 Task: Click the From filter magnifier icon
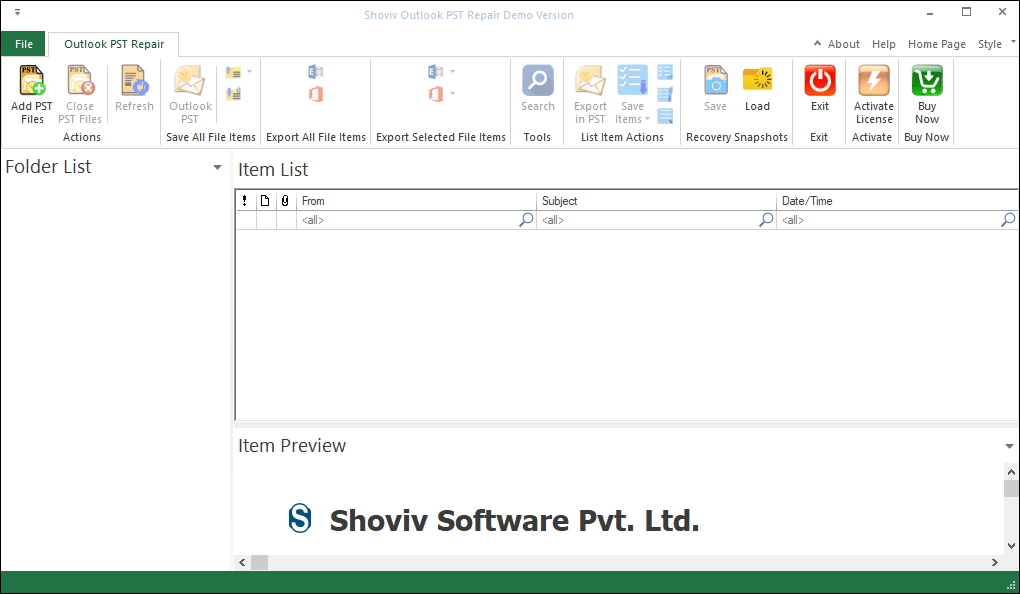526,220
